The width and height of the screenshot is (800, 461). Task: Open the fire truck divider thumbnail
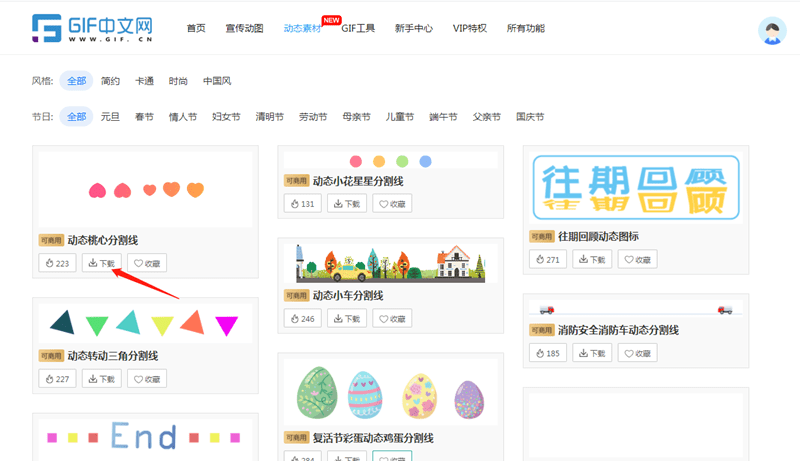tap(636, 310)
